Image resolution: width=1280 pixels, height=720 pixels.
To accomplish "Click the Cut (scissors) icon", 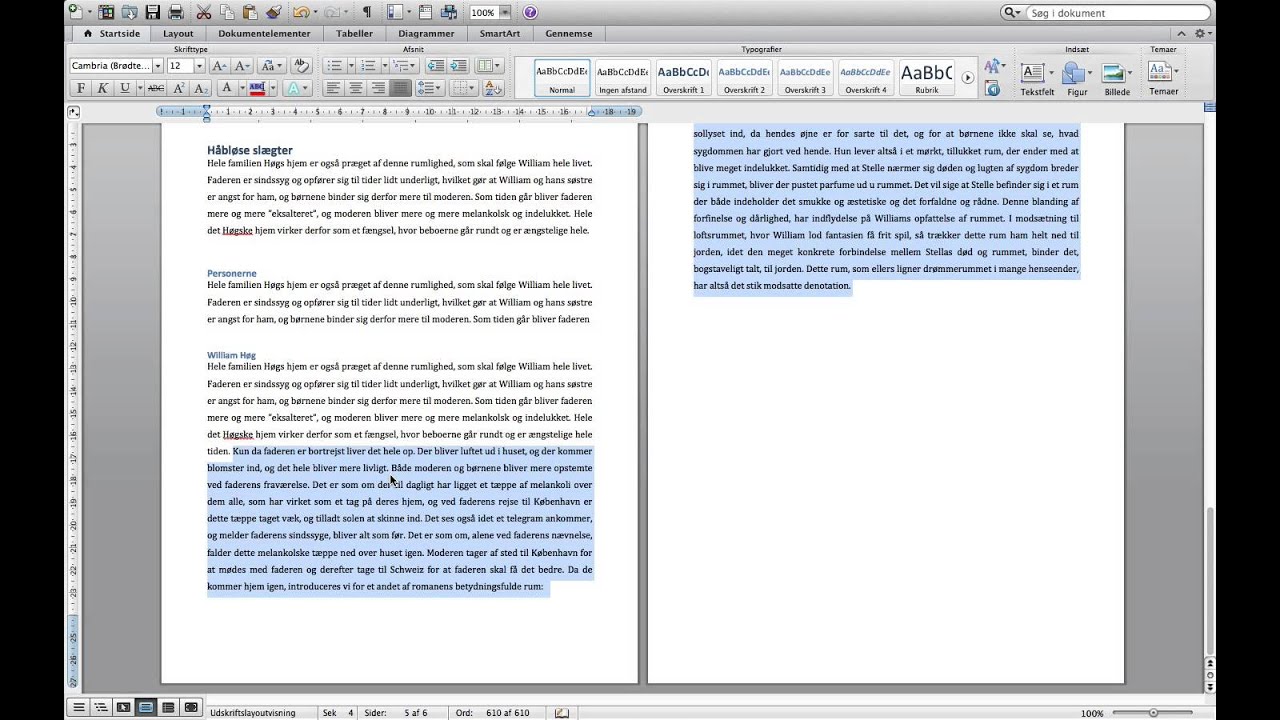I will tap(204, 12).
